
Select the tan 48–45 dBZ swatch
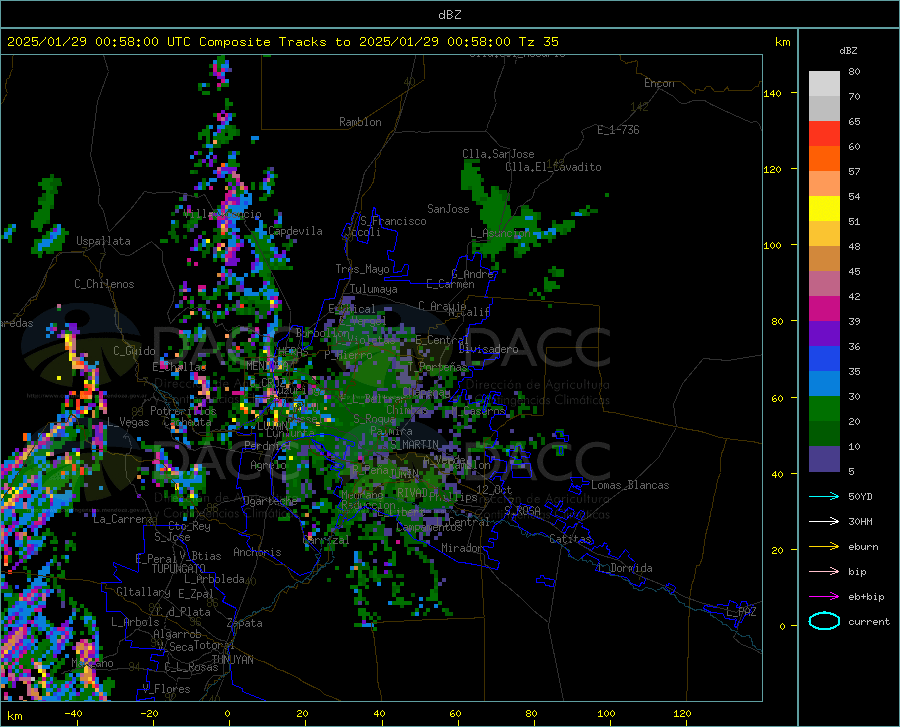(x=824, y=259)
